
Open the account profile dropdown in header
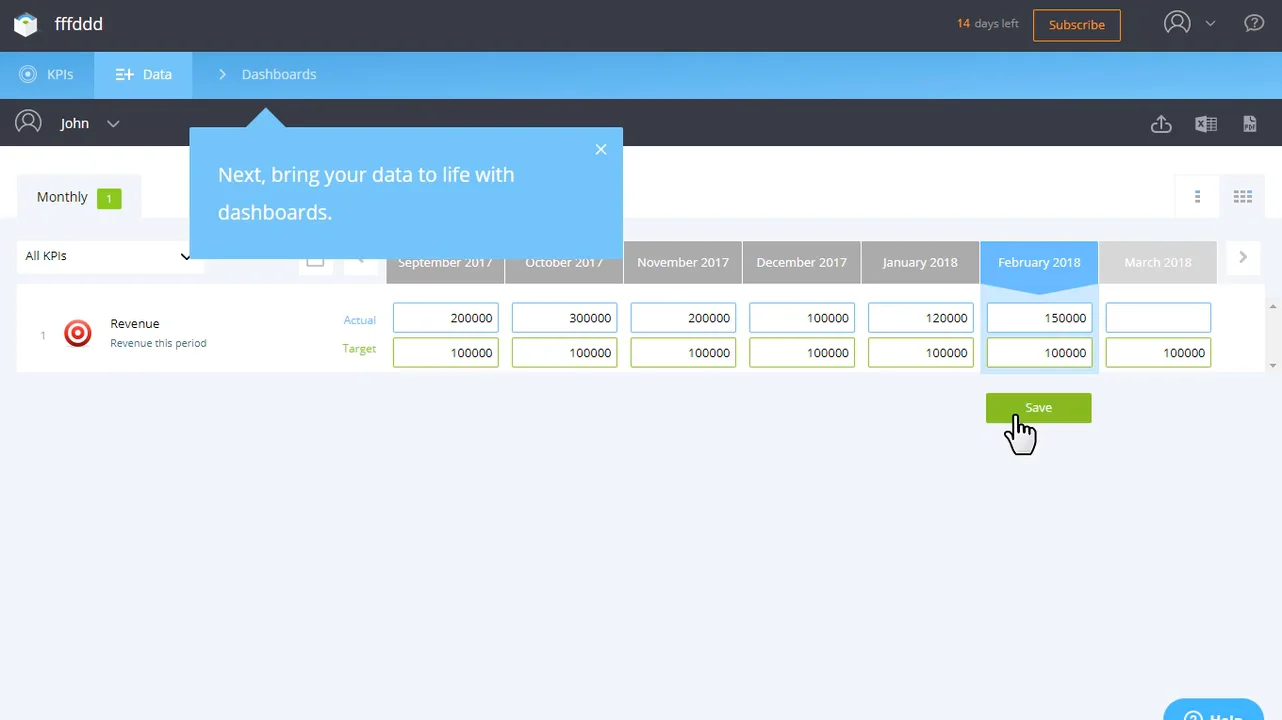click(1189, 23)
